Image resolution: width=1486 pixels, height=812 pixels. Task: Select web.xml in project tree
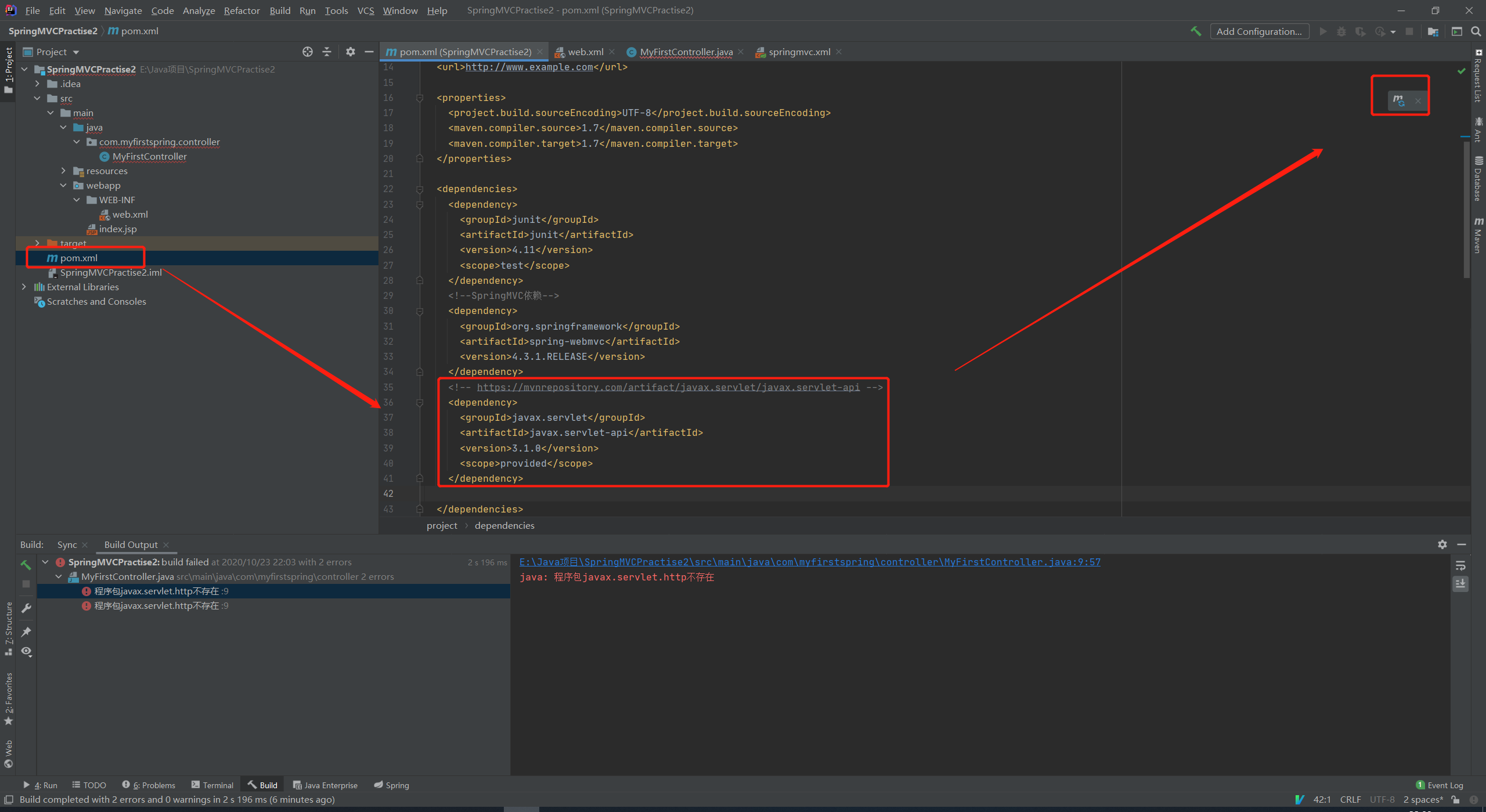coord(129,214)
